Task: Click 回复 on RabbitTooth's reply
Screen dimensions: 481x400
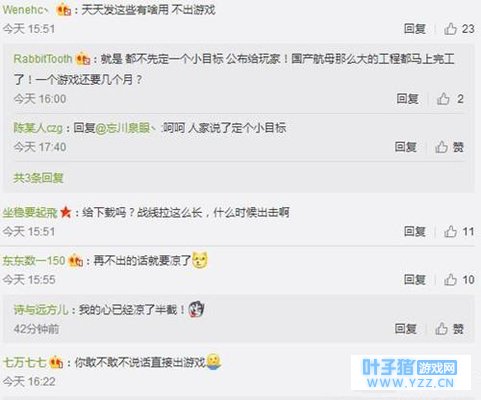Action: [407, 99]
